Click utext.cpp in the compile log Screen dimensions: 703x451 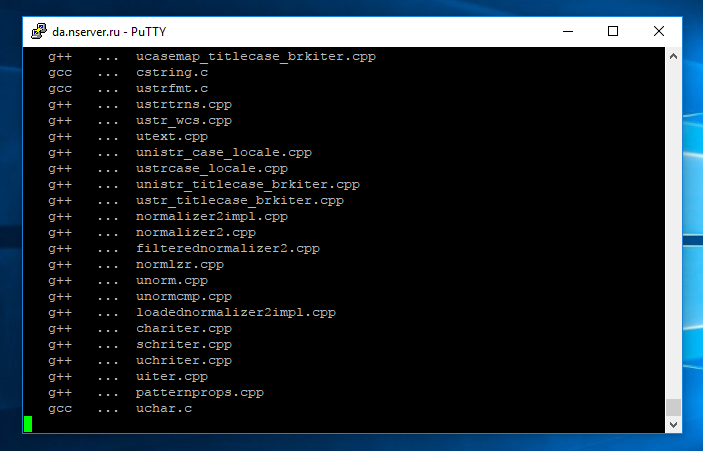[x=172, y=137]
